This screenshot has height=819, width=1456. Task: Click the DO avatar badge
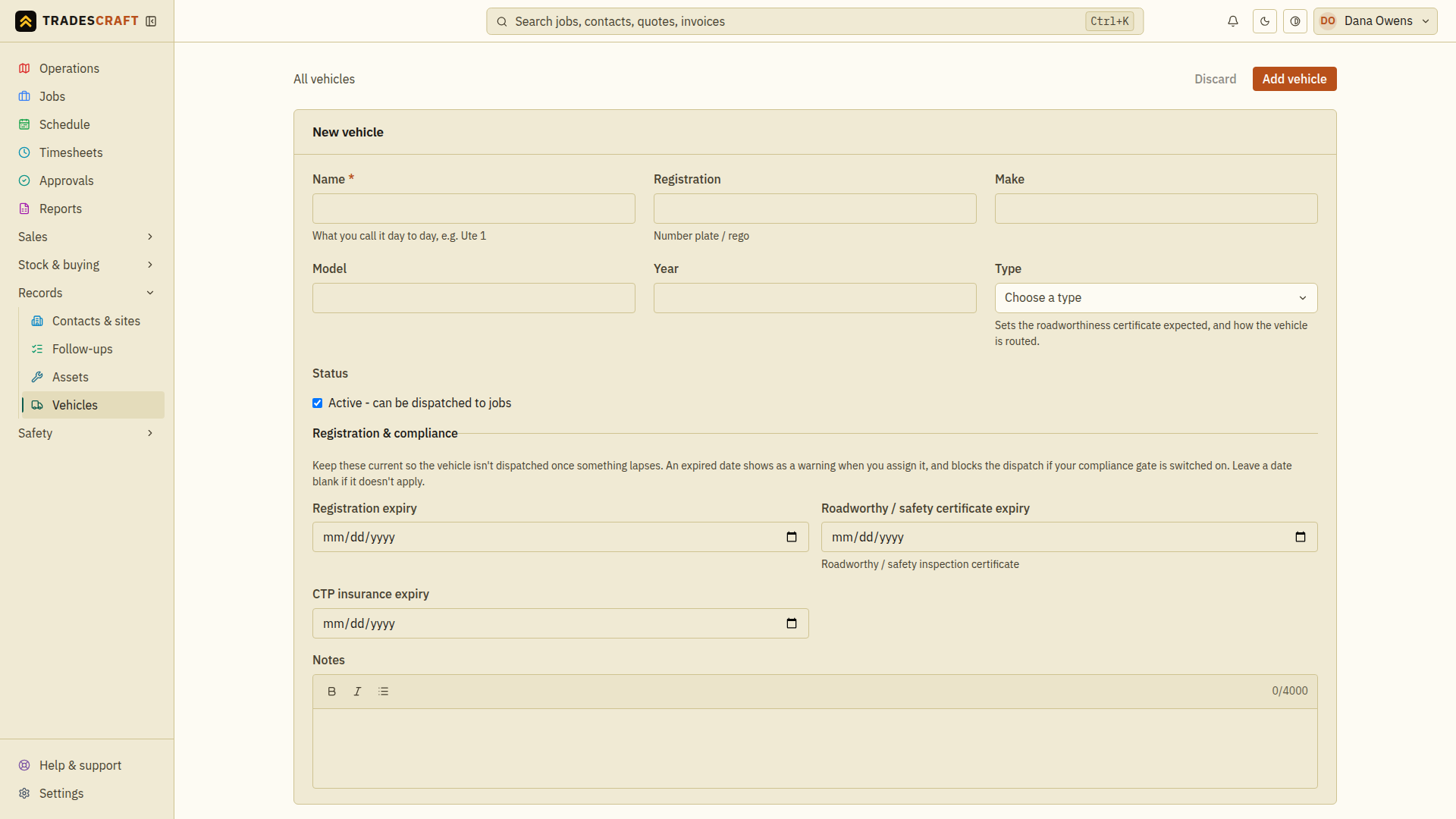1328,21
